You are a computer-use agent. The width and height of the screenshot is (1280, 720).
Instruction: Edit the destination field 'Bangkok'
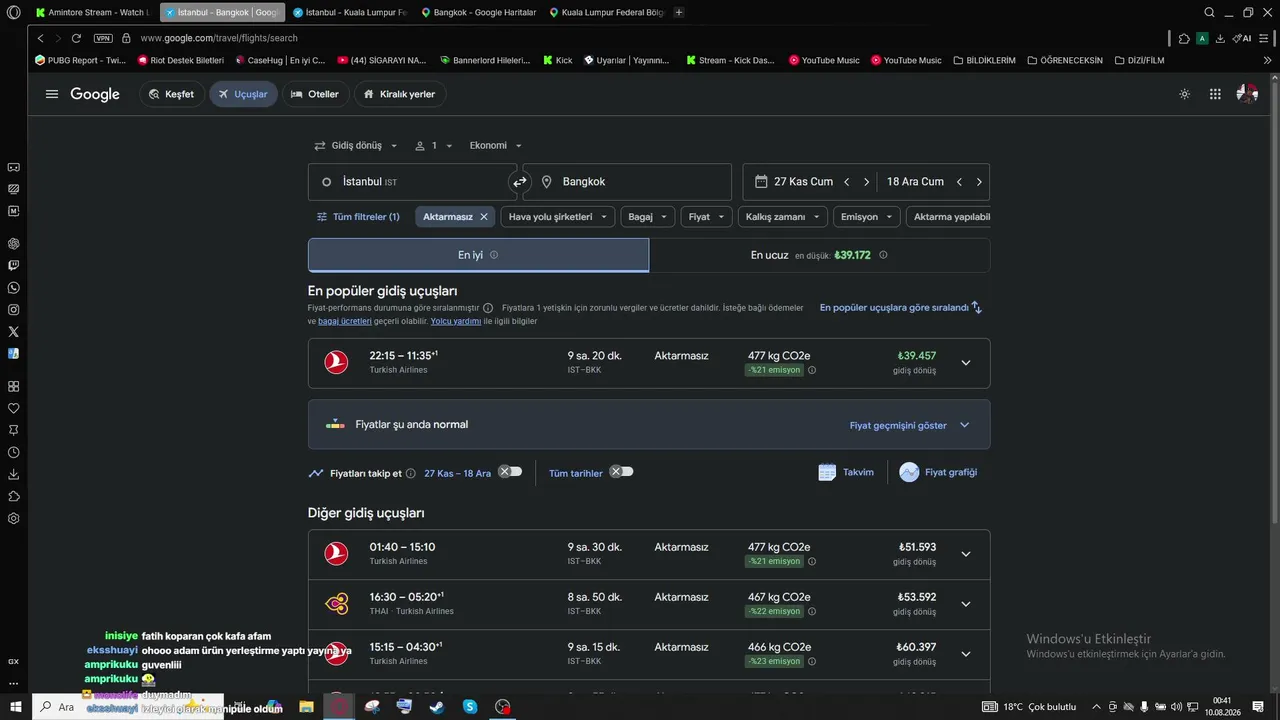(x=627, y=182)
